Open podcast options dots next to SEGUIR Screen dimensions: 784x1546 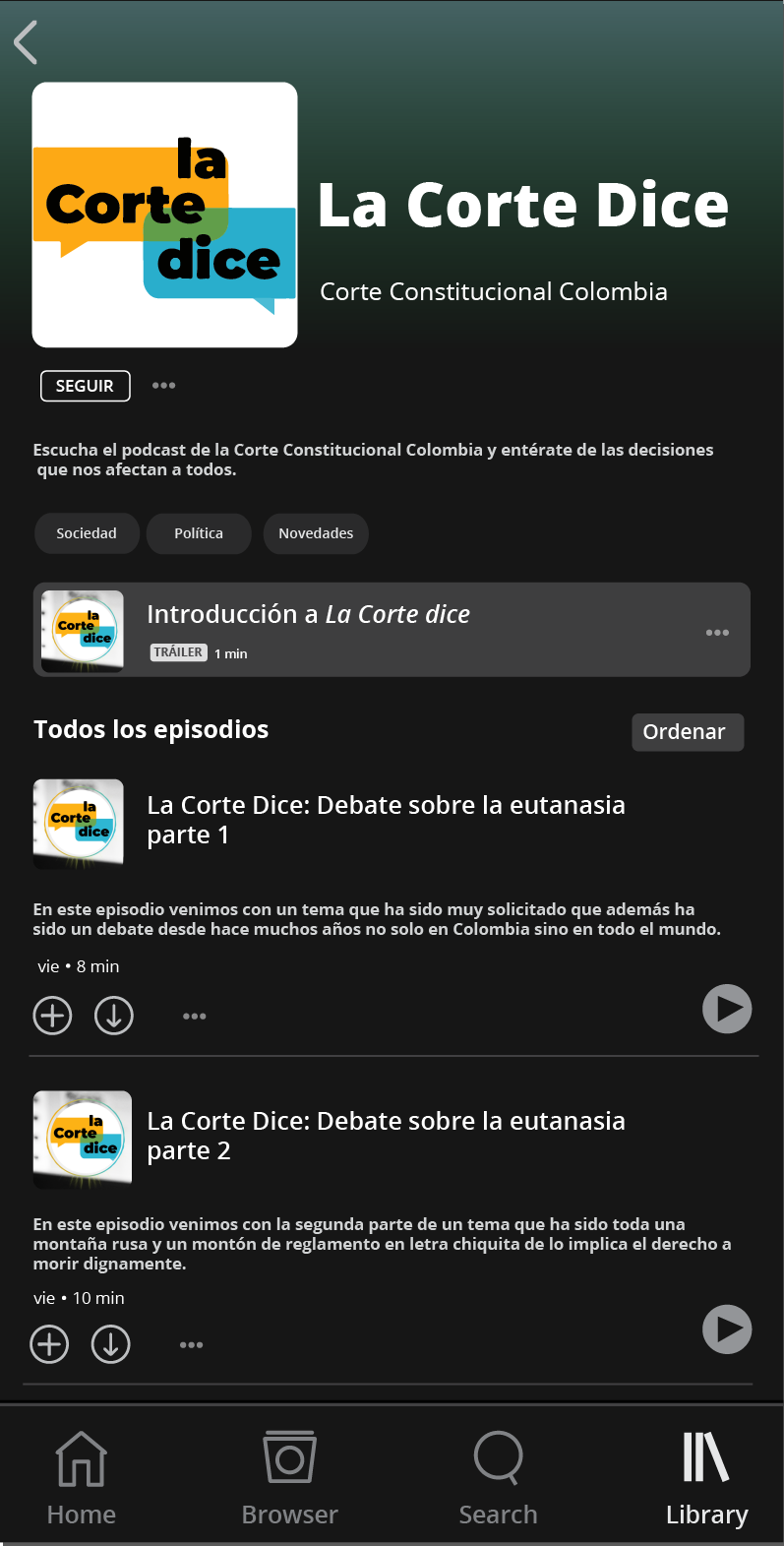[x=163, y=386]
